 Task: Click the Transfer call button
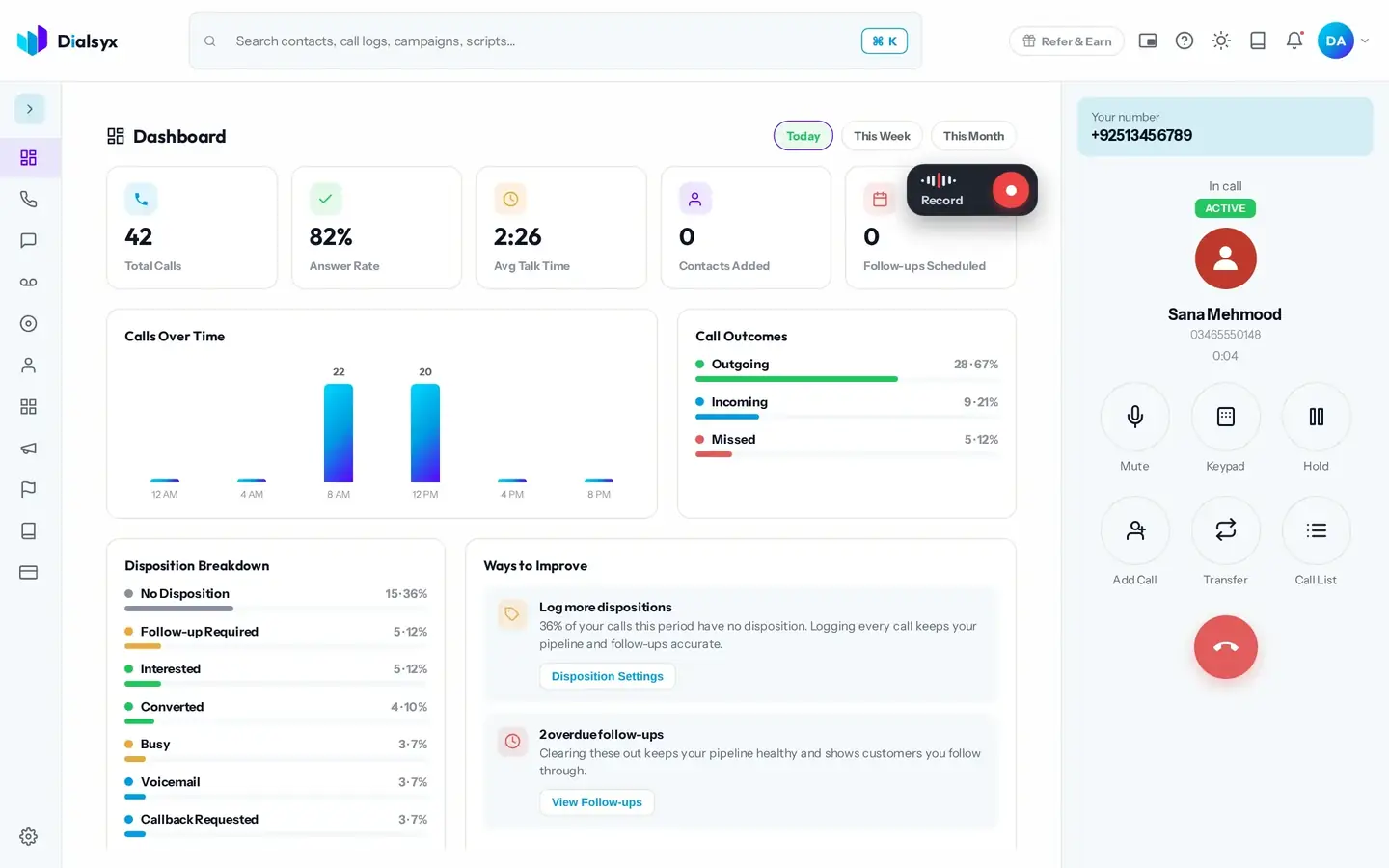[x=1226, y=530]
